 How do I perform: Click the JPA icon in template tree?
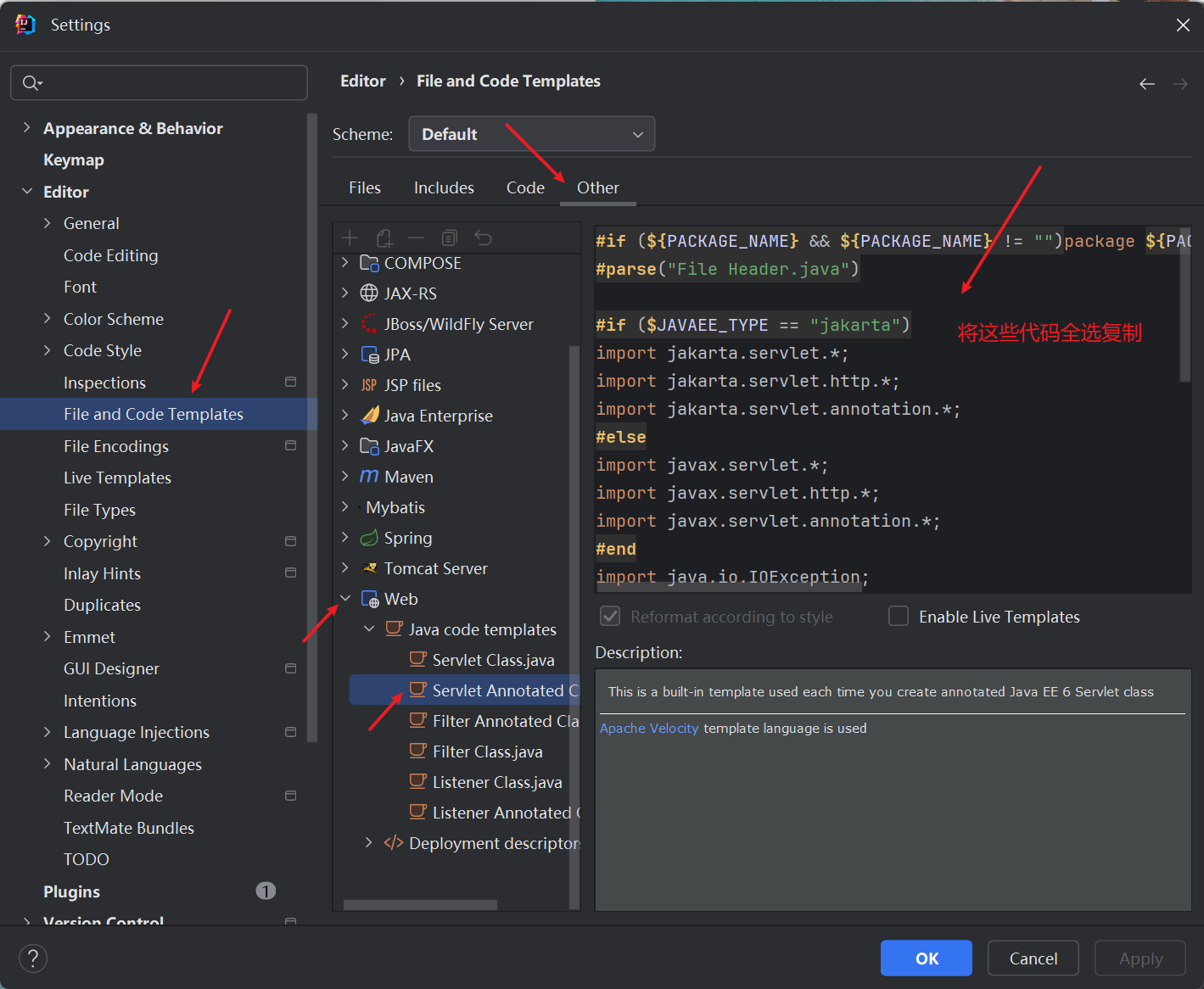click(x=369, y=355)
